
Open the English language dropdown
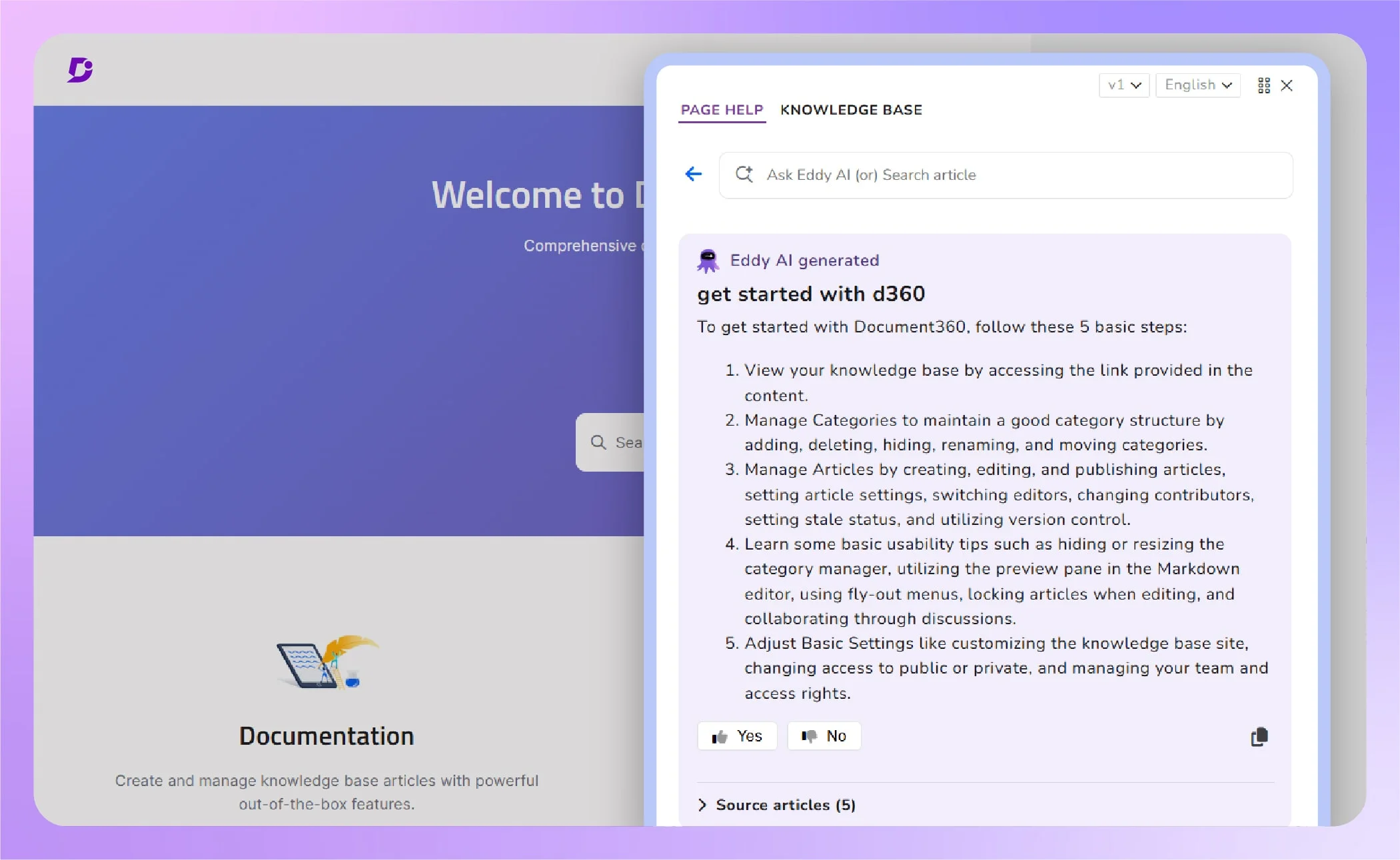1197,85
